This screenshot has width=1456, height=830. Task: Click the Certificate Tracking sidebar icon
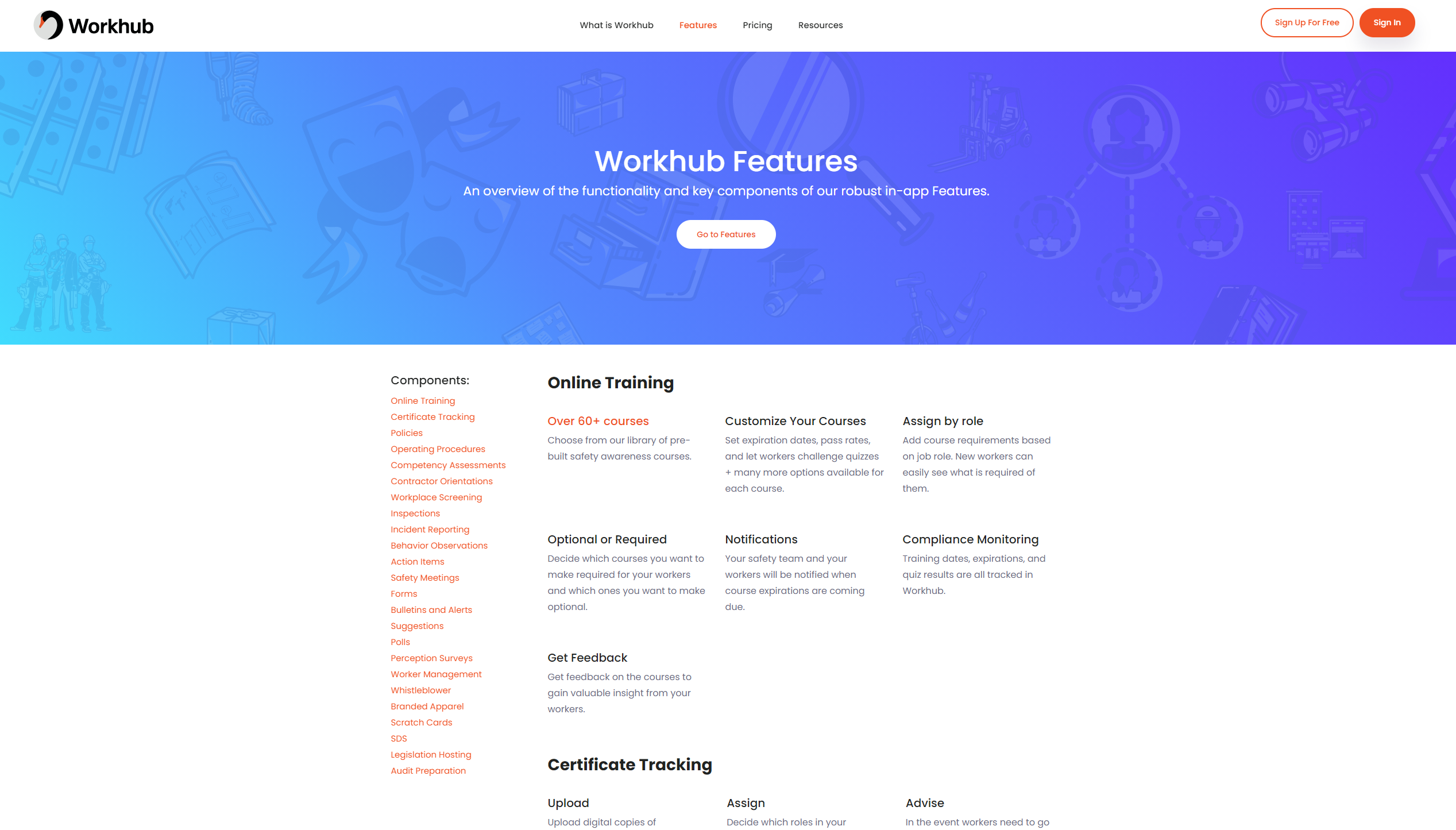point(432,417)
